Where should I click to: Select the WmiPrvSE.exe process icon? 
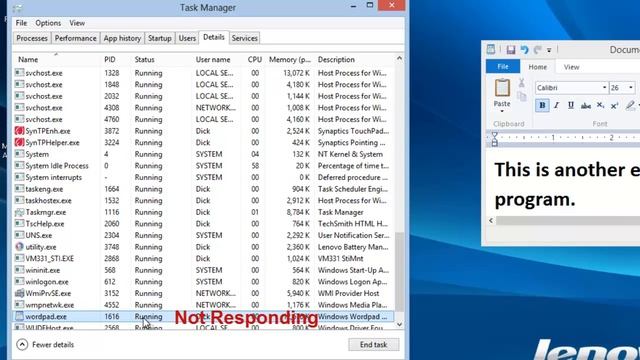(x=19, y=293)
